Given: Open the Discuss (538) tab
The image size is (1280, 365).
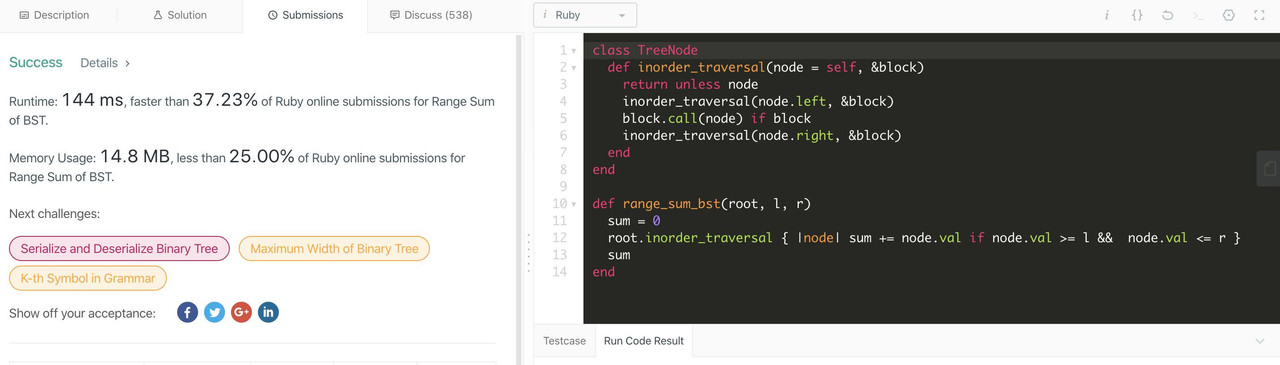Looking at the screenshot, I should pos(431,15).
